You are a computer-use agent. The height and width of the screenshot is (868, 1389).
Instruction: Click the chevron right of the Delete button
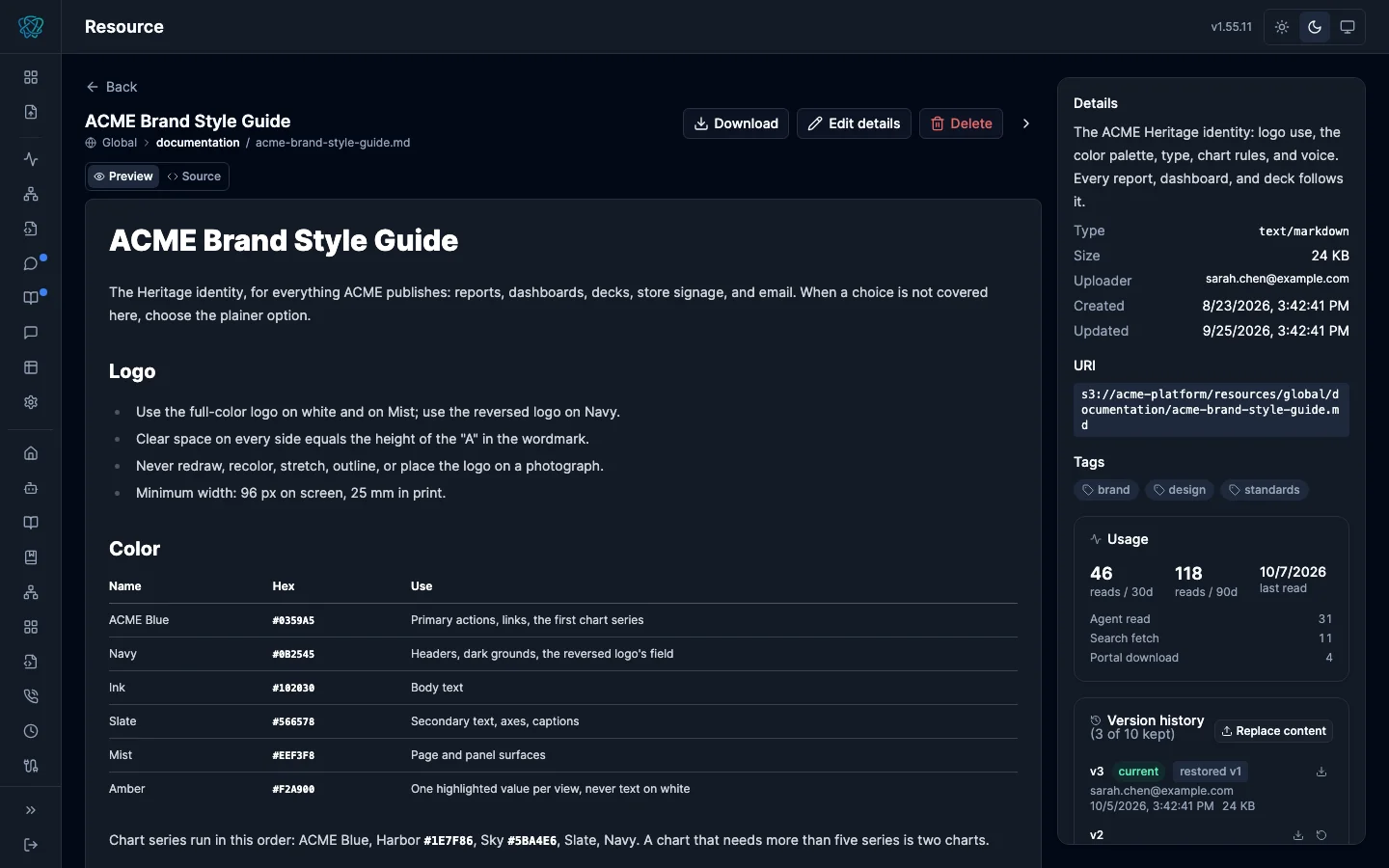(1026, 123)
